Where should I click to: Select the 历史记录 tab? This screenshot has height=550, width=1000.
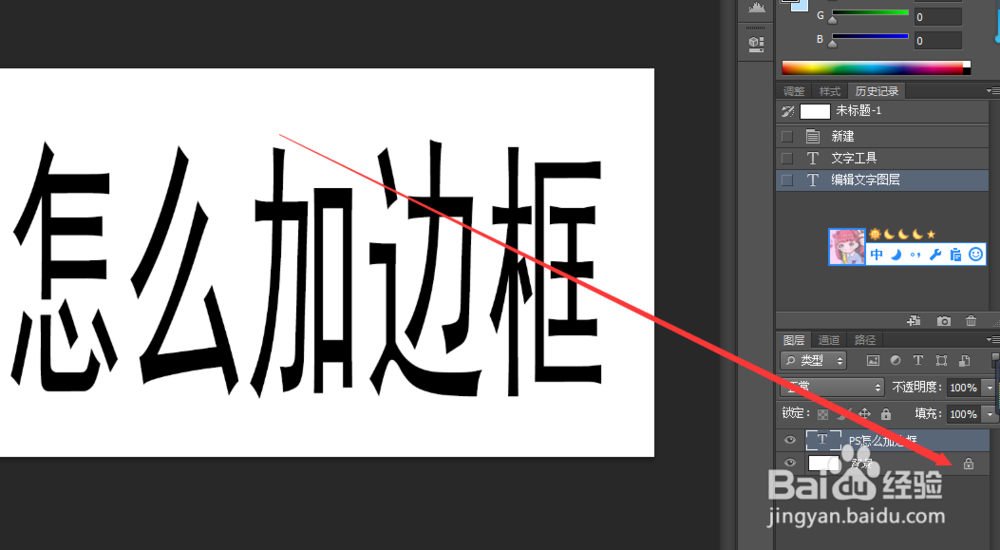(877, 91)
